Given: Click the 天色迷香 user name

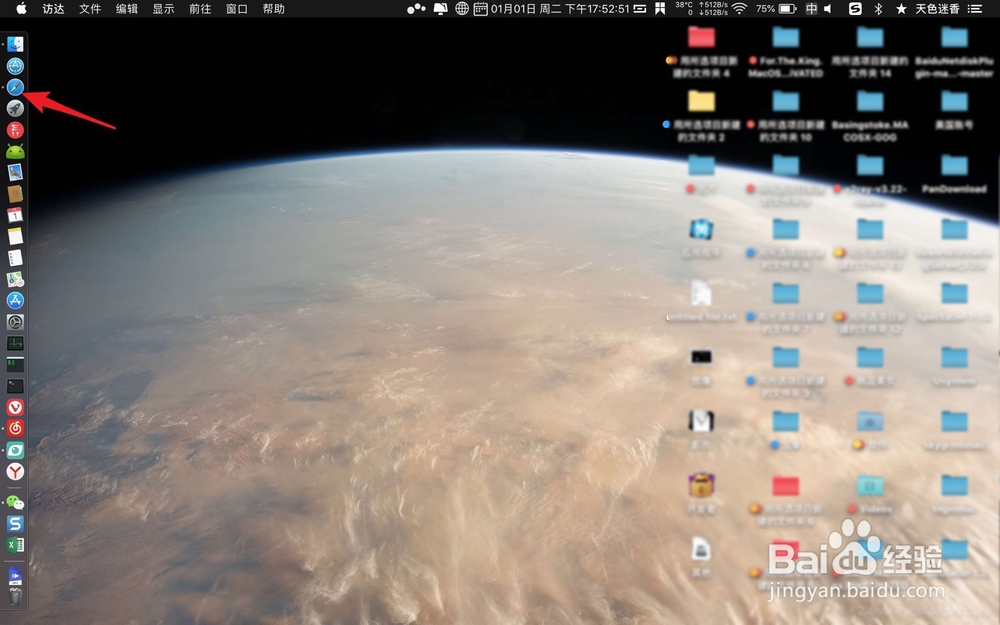Looking at the screenshot, I should pyautogui.click(x=937, y=8).
